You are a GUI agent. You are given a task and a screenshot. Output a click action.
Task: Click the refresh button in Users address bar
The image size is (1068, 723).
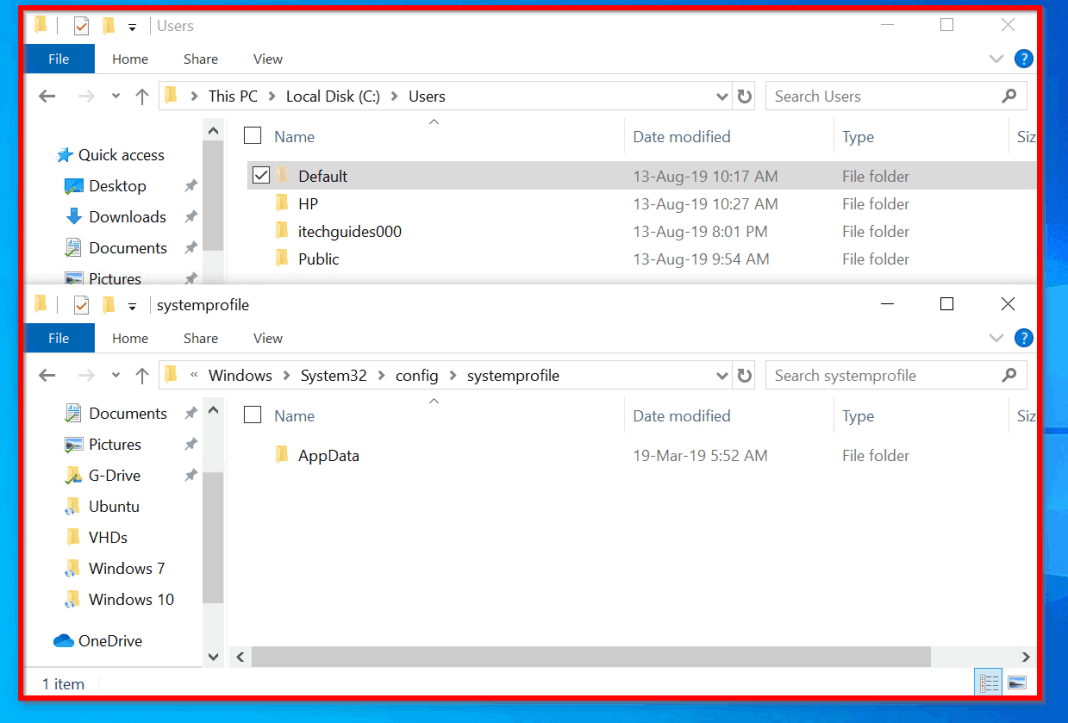[x=744, y=96]
